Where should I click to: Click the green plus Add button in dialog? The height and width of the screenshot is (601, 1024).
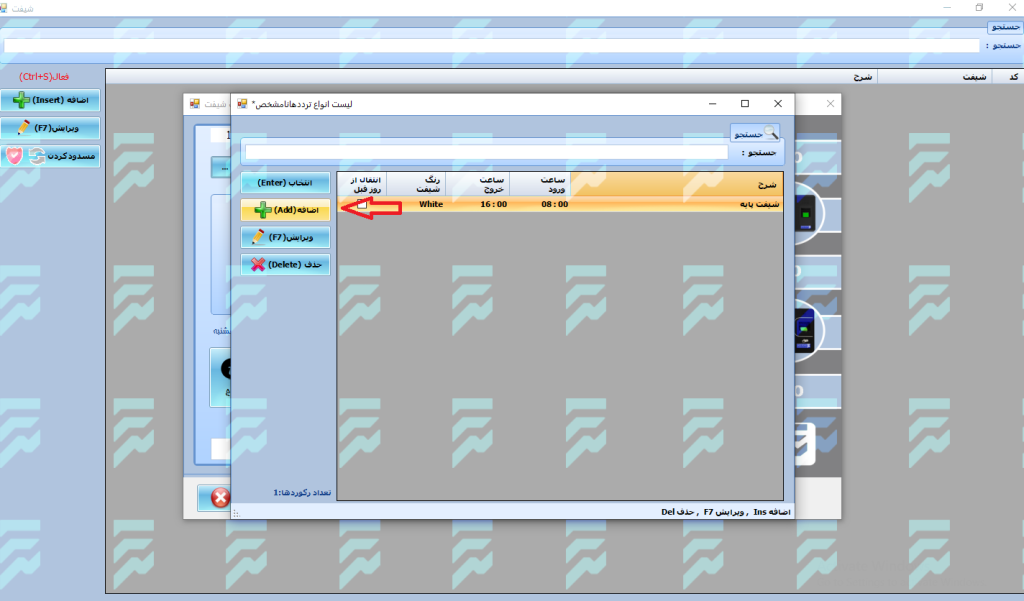285,209
